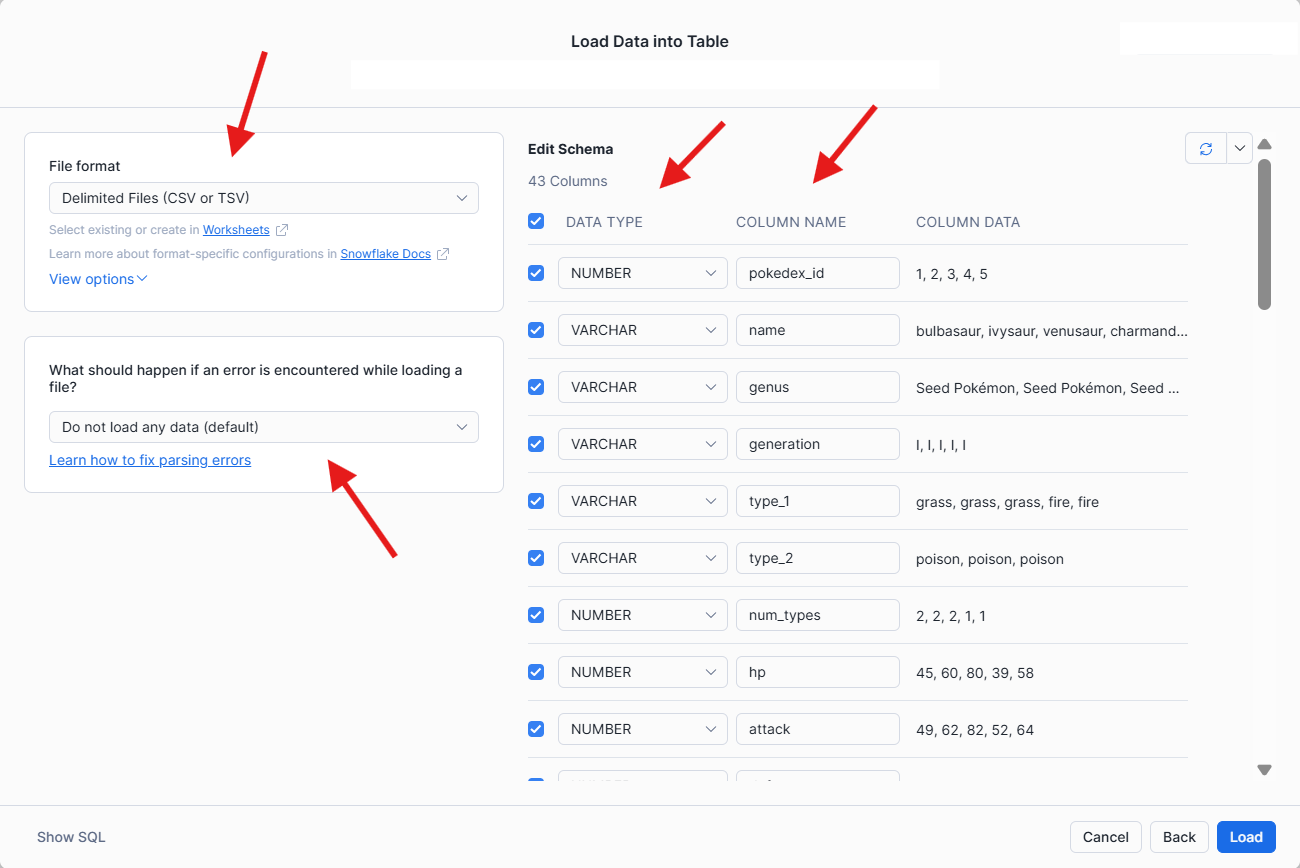Click the Cancel button
The image size is (1300, 868).
tap(1106, 837)
